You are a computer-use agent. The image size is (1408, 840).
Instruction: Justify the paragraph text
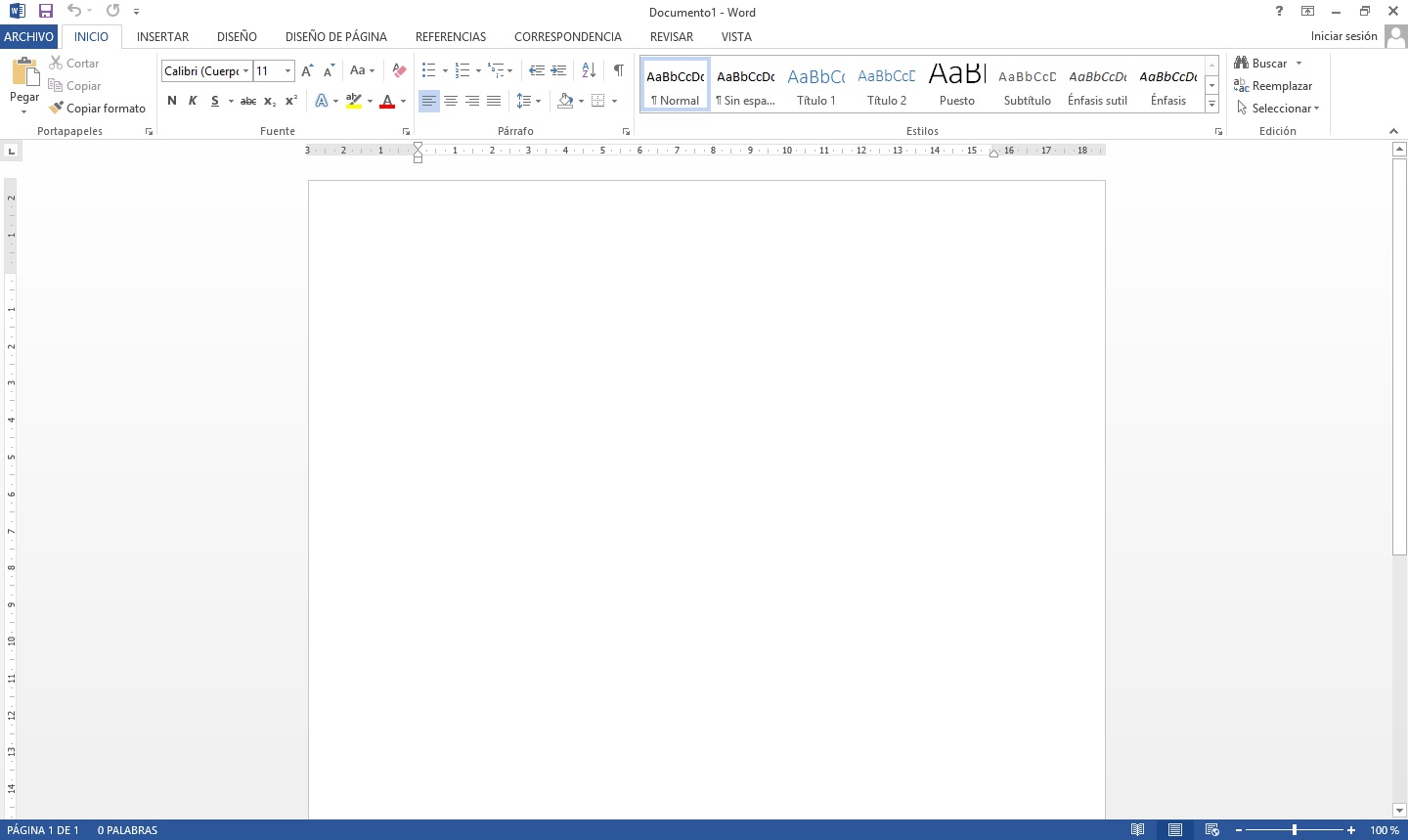[x=494, y=101]
